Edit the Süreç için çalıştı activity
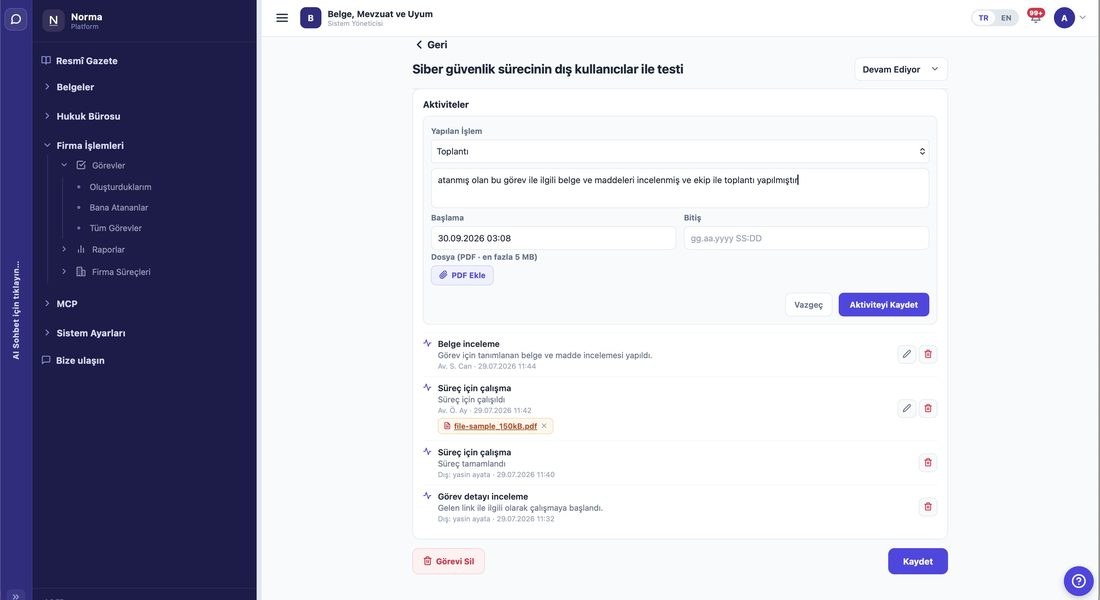Image resolution: width=1100 pixels, height=600 pixels. (906, 408)
